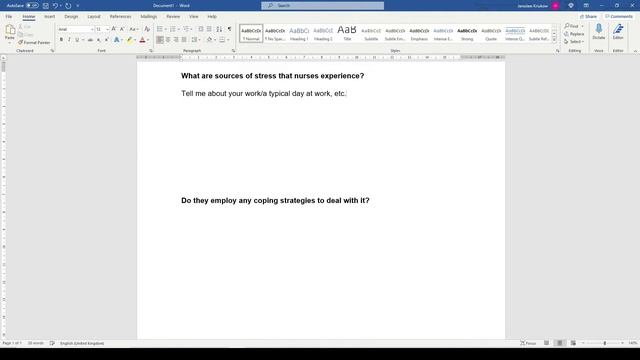Click the Shading paint bucket icon
Viewport: 640px width, 360px height.
tap(209, 40)
